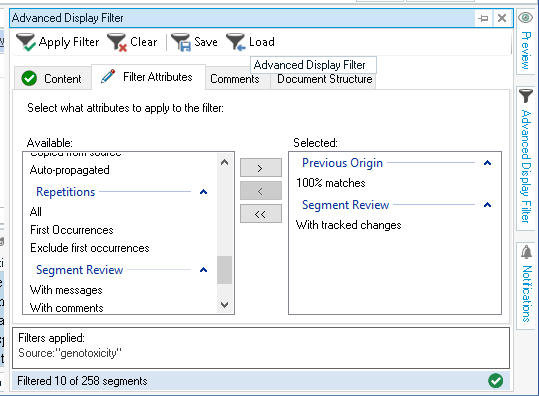539x396 pixels.
Task: Click the Save filter funnel icon
Action: pyautogui.click(x=181, y=42)
